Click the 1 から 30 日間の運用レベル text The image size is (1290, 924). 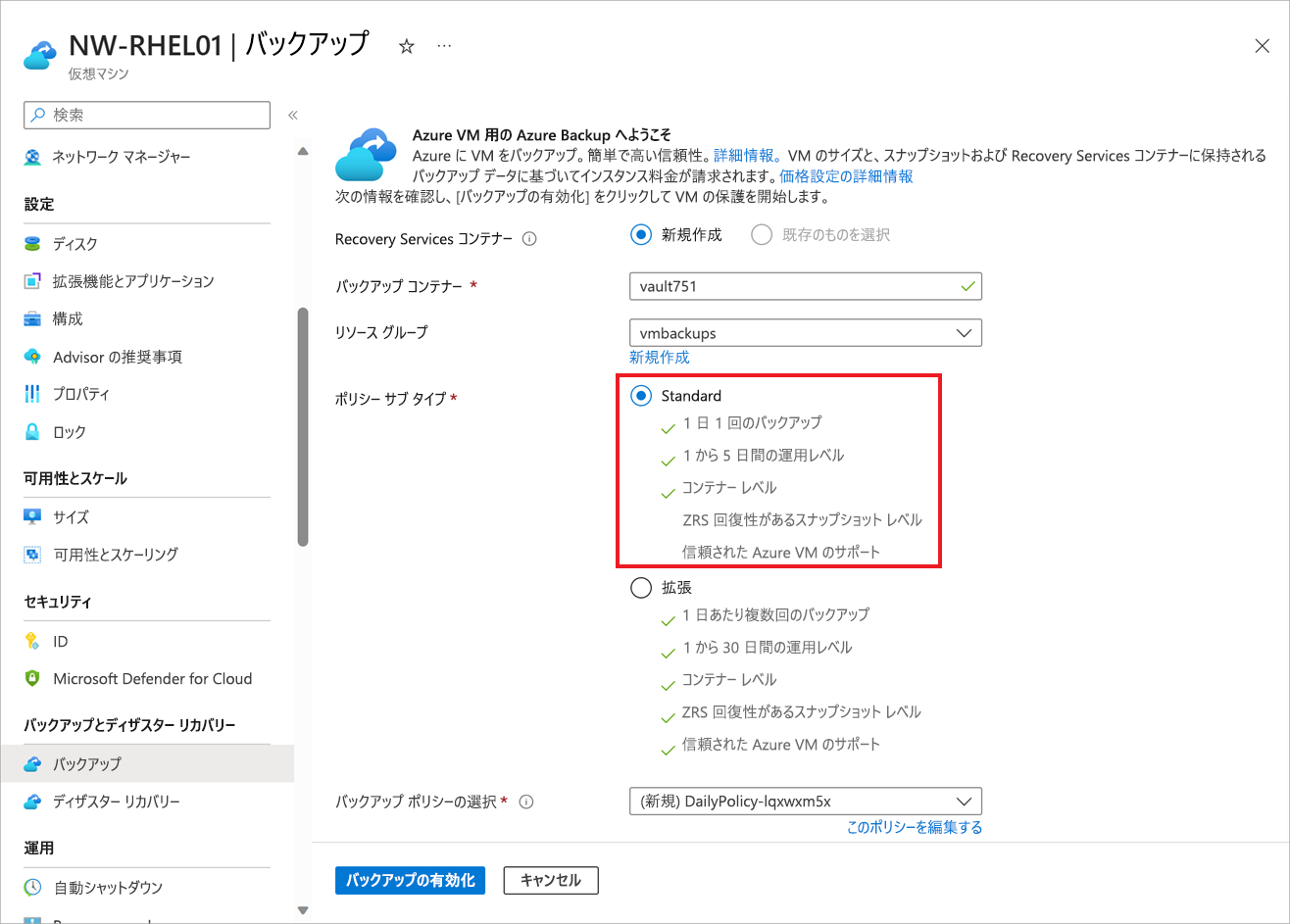(x=768, y=648)
